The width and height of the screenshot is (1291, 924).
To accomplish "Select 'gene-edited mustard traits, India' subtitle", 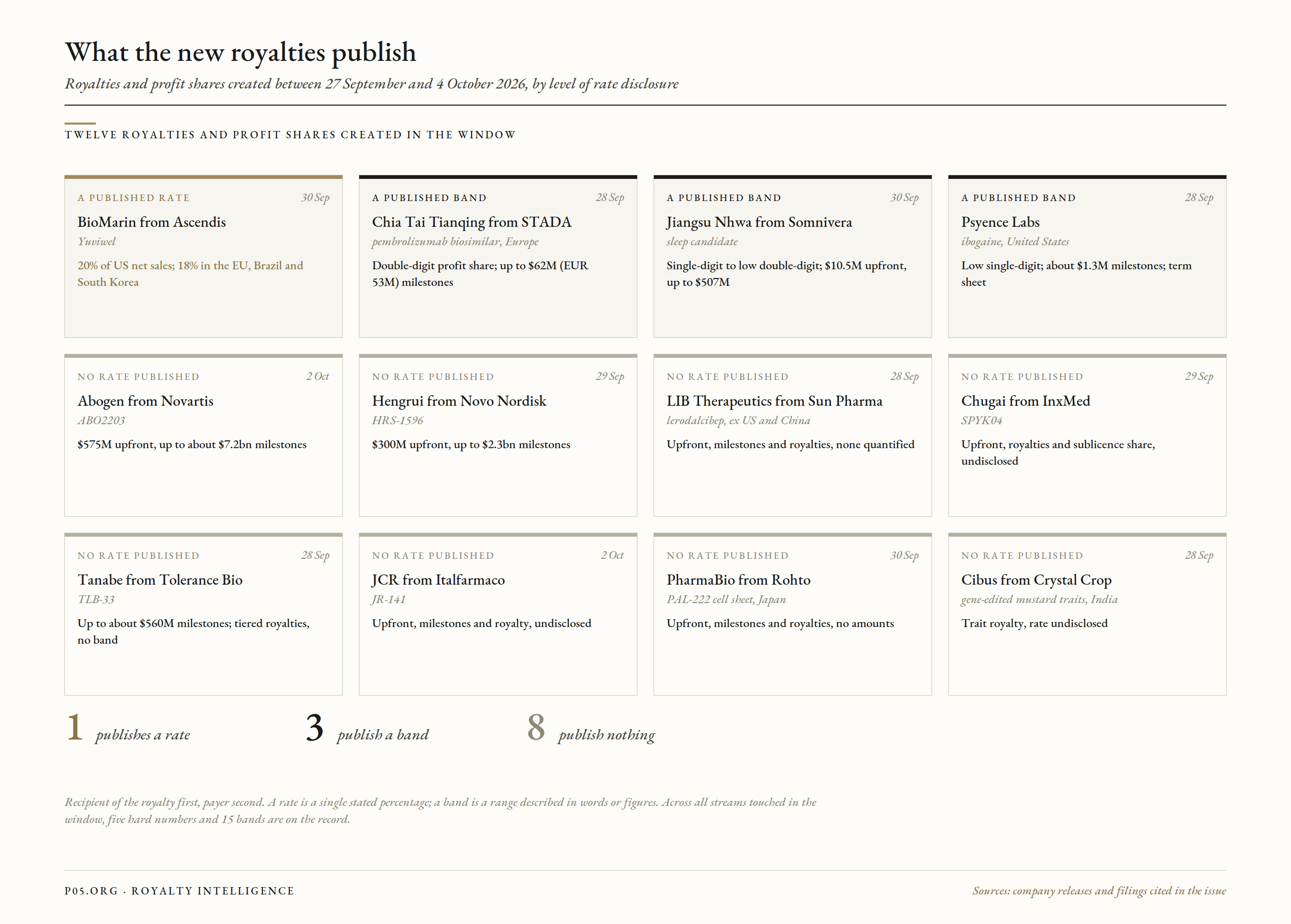I will click(x=1039, y=599).
